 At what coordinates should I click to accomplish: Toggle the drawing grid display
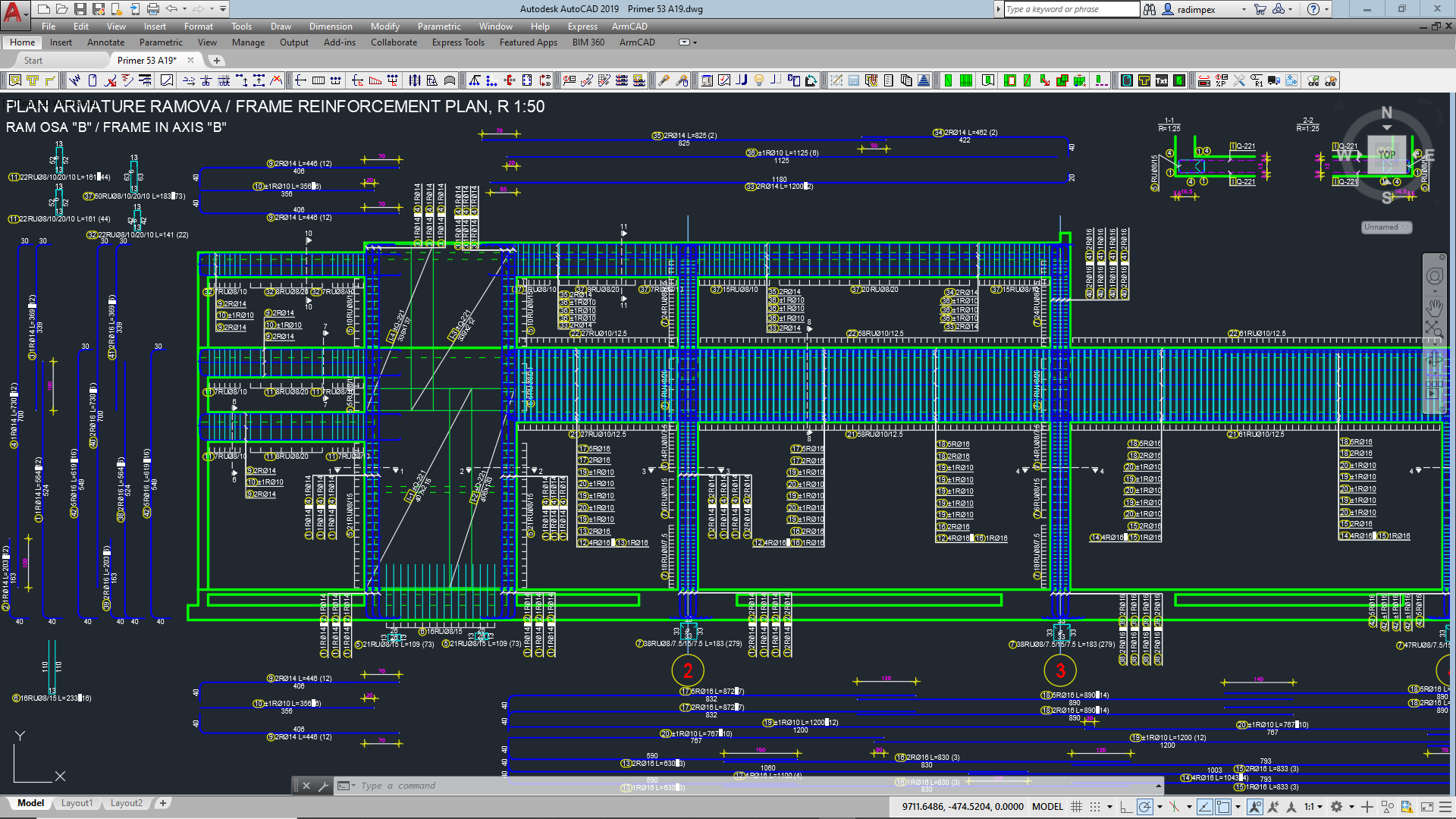(1076, 807)
